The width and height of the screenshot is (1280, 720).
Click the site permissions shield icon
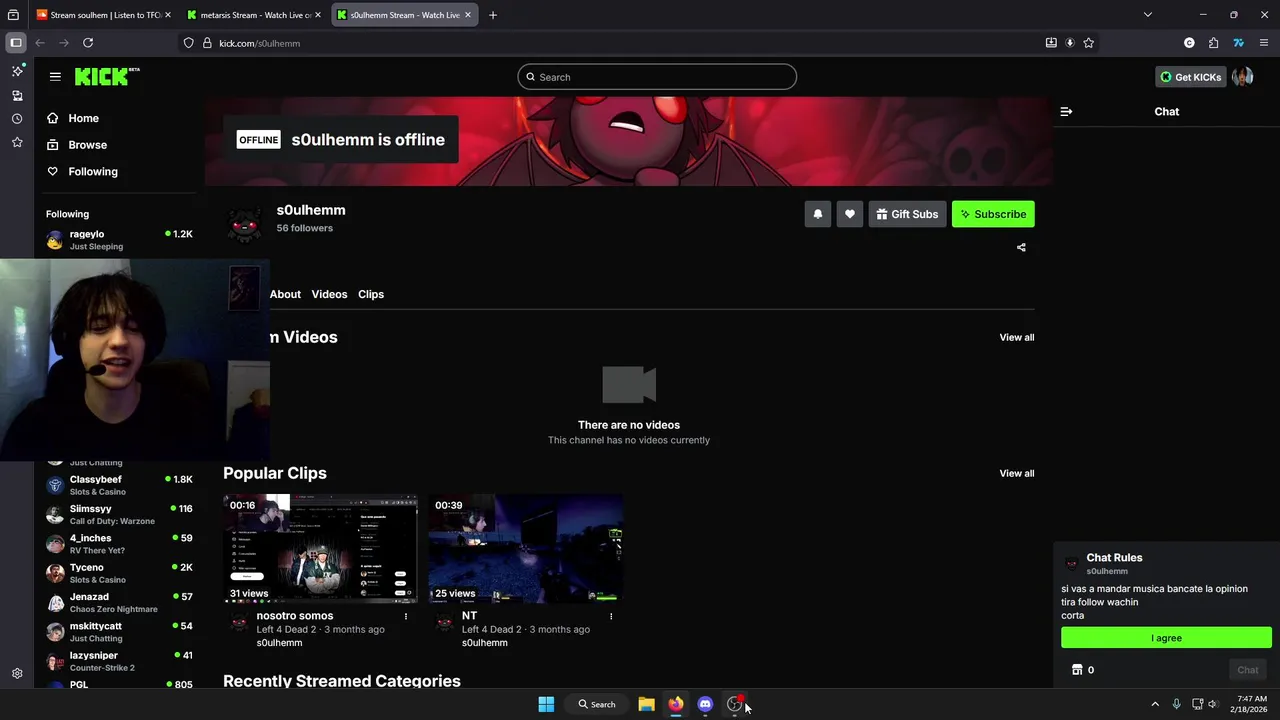coord(188,43)
